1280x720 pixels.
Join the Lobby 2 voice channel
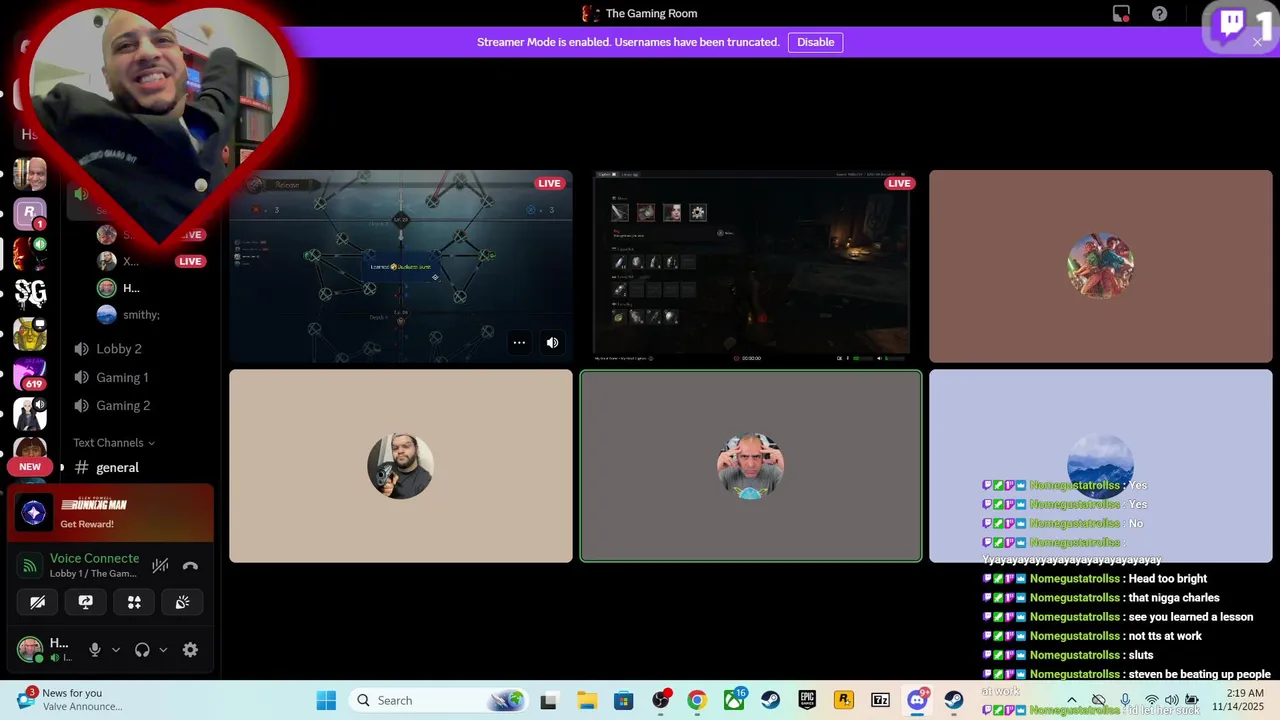[118, 349]
